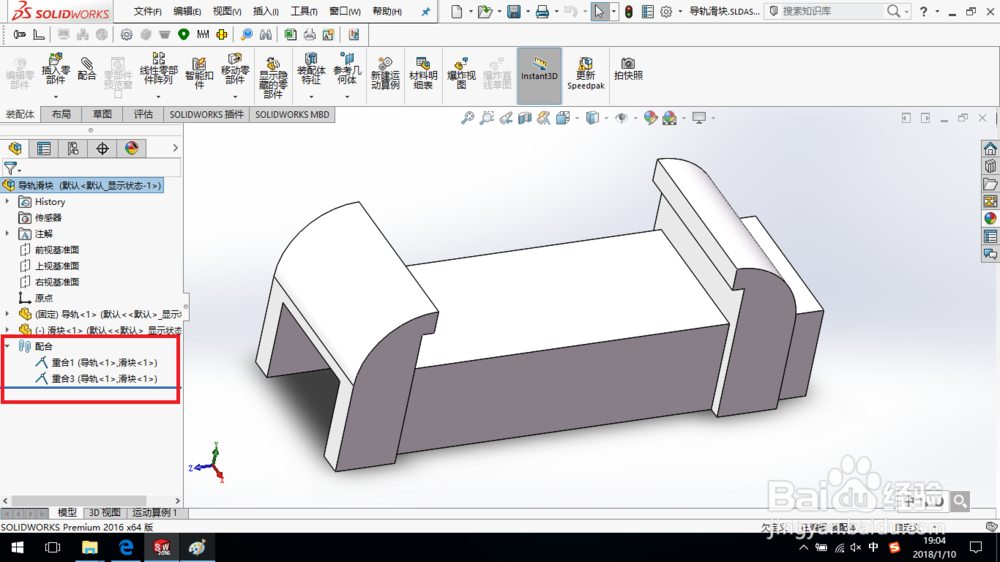Image resolution: width=1000 pixels, height=562 pixels.
Task: Toggle Instant3D mode
Action: coord(539,75)
